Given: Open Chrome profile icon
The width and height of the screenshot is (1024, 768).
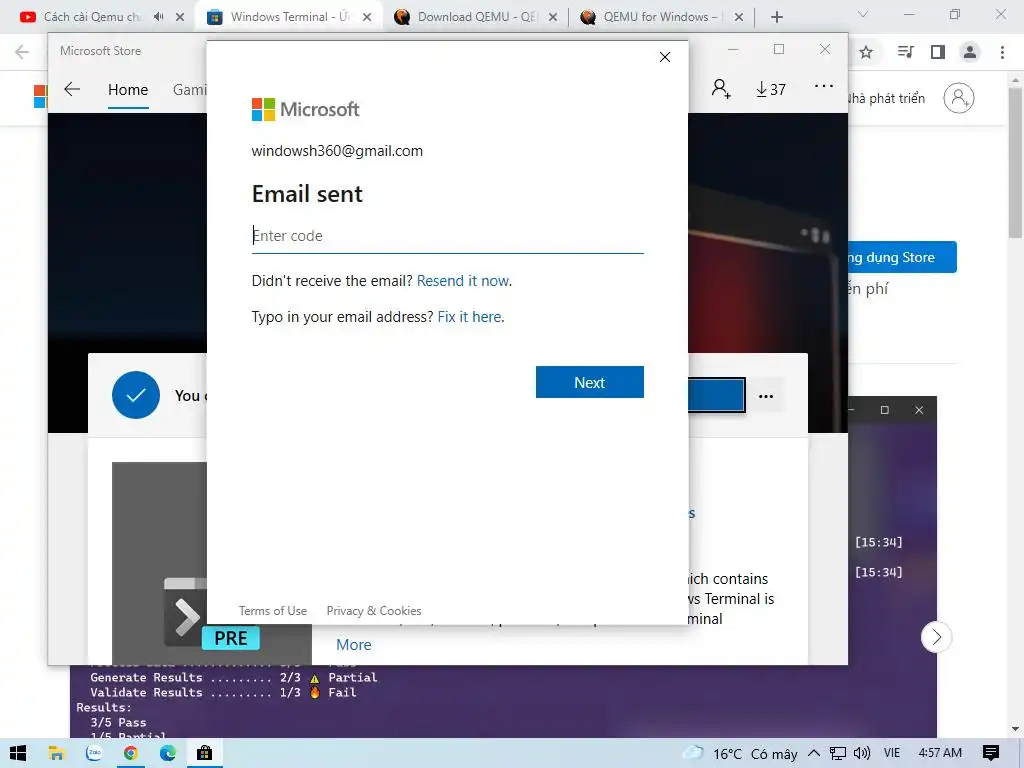Looking at the screenshot, I should pos(970,52).
